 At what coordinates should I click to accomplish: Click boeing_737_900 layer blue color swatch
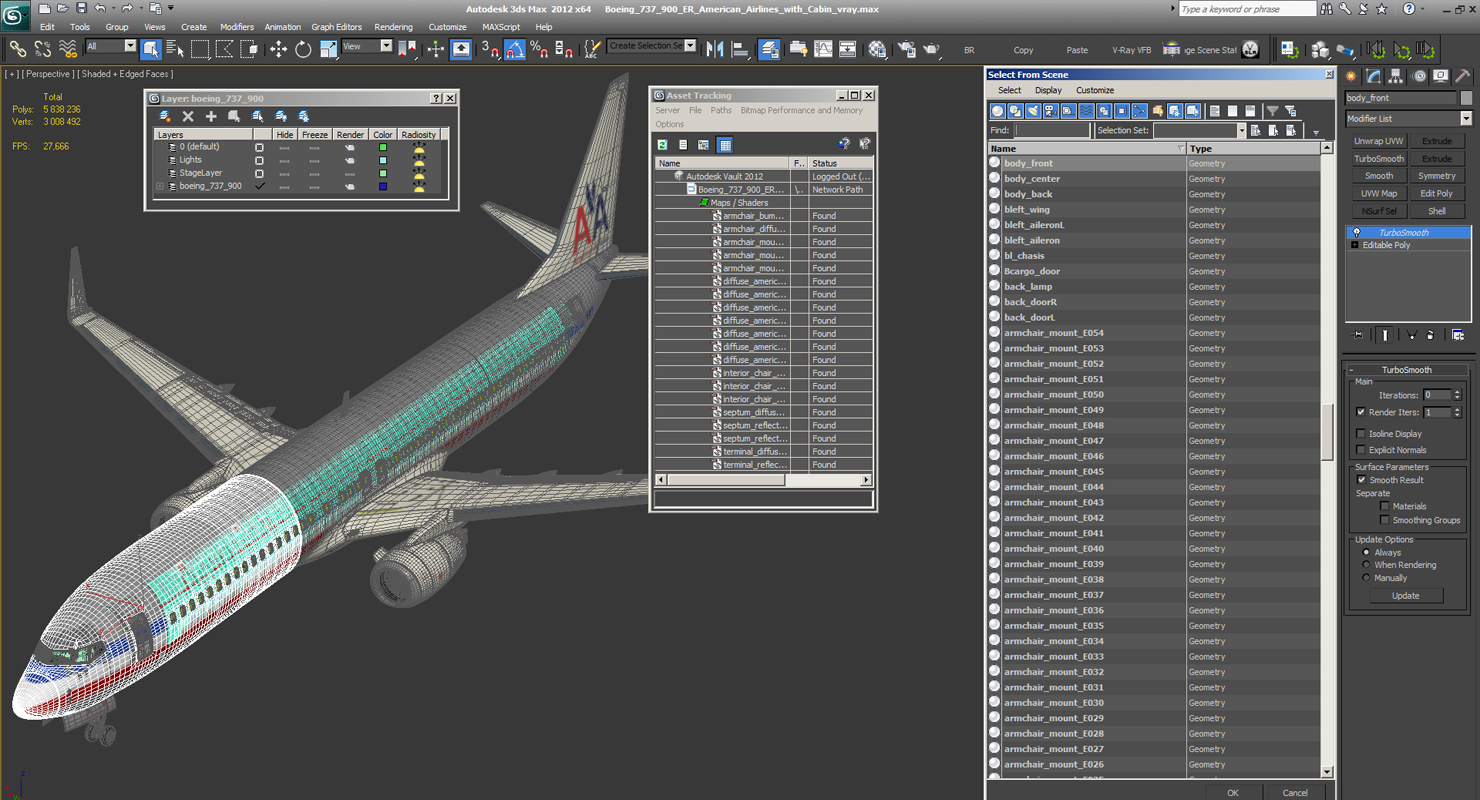pyautogui.click(x=383, y=186)
